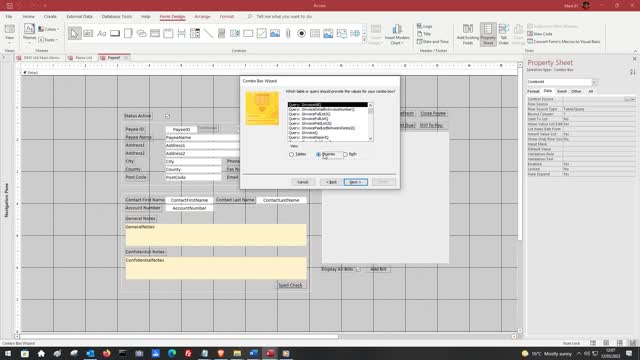Viewport: 640px width, 360px height.
Task: Select the second query in wizard list
Action: [328, 109]
